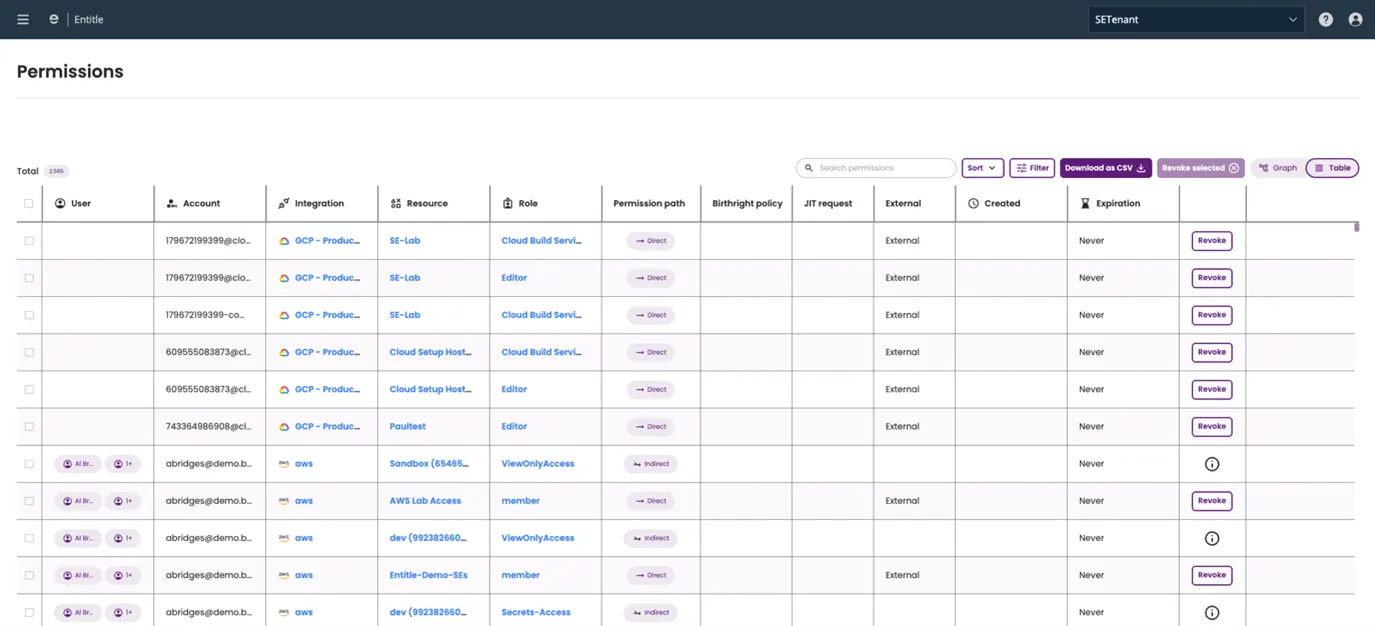Click info icon on Sandbox ViewOnlyAccess row
This screenshot has width=1375, height=626.
[x=1212, y=464]
